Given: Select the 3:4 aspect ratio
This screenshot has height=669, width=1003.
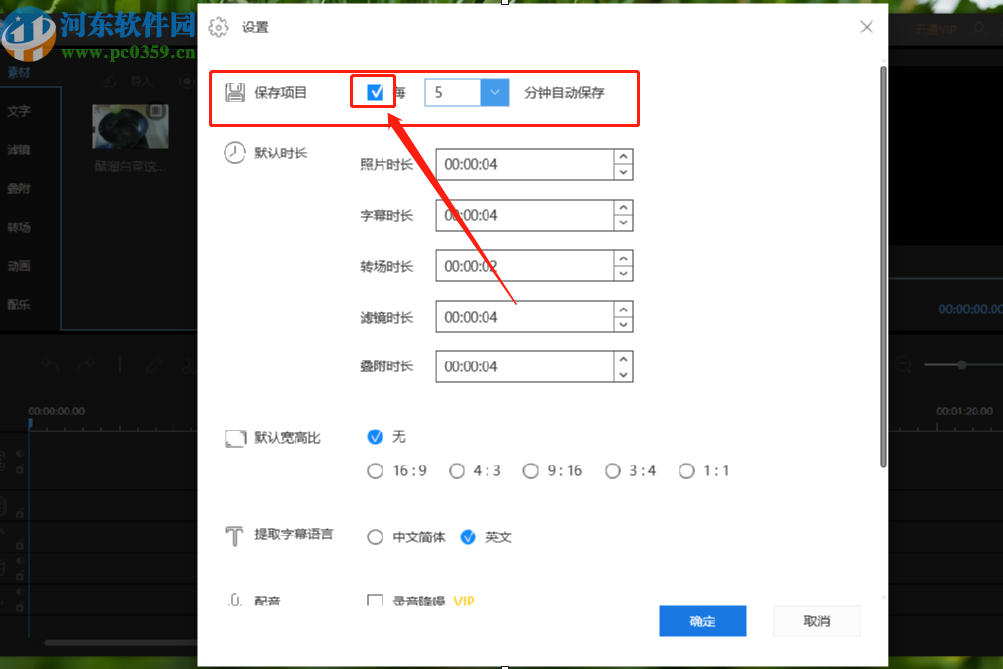Looking at the screenshot, I should [613, 471].
